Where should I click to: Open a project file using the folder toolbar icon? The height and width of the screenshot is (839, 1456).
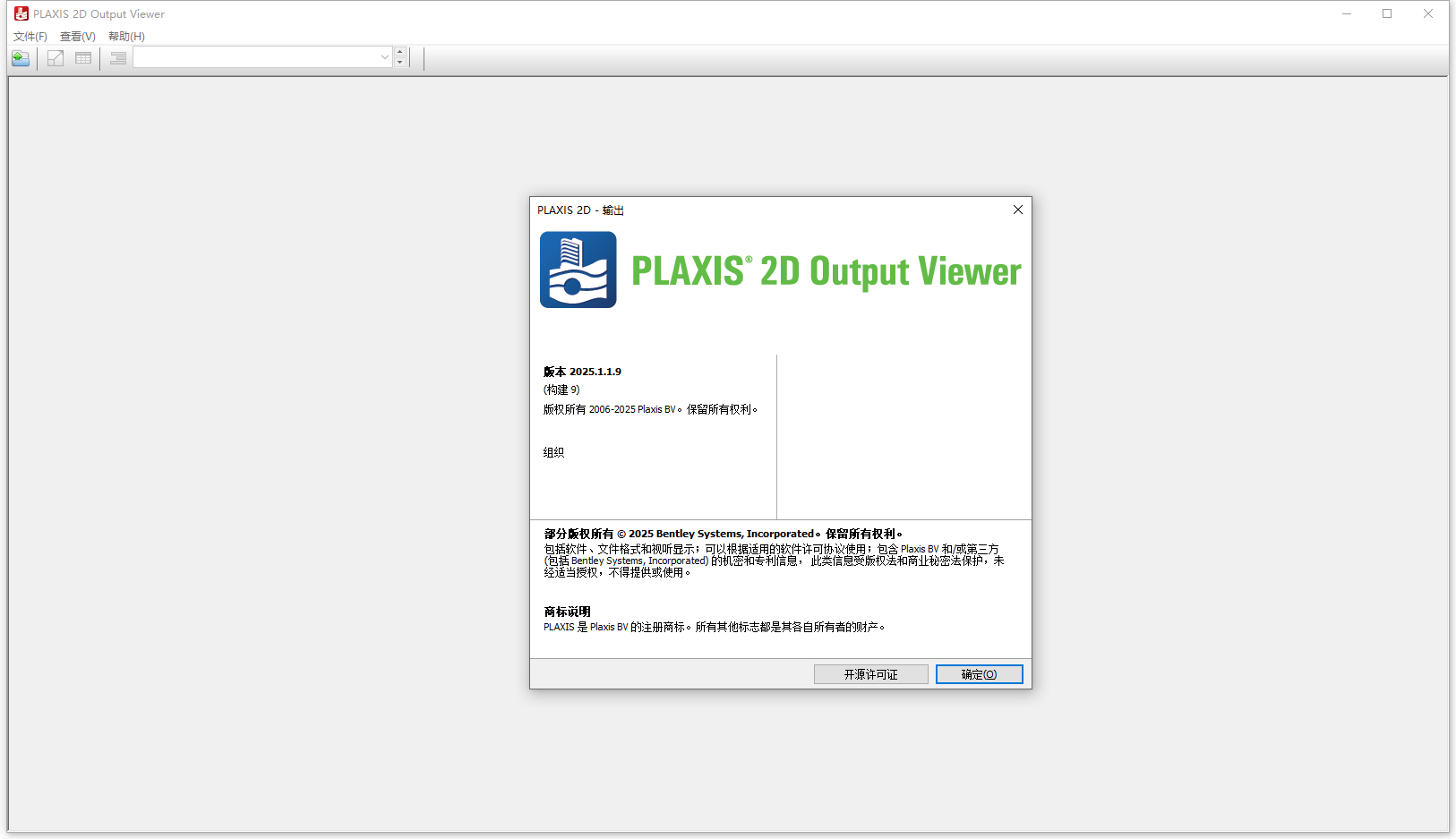[20, 58]
